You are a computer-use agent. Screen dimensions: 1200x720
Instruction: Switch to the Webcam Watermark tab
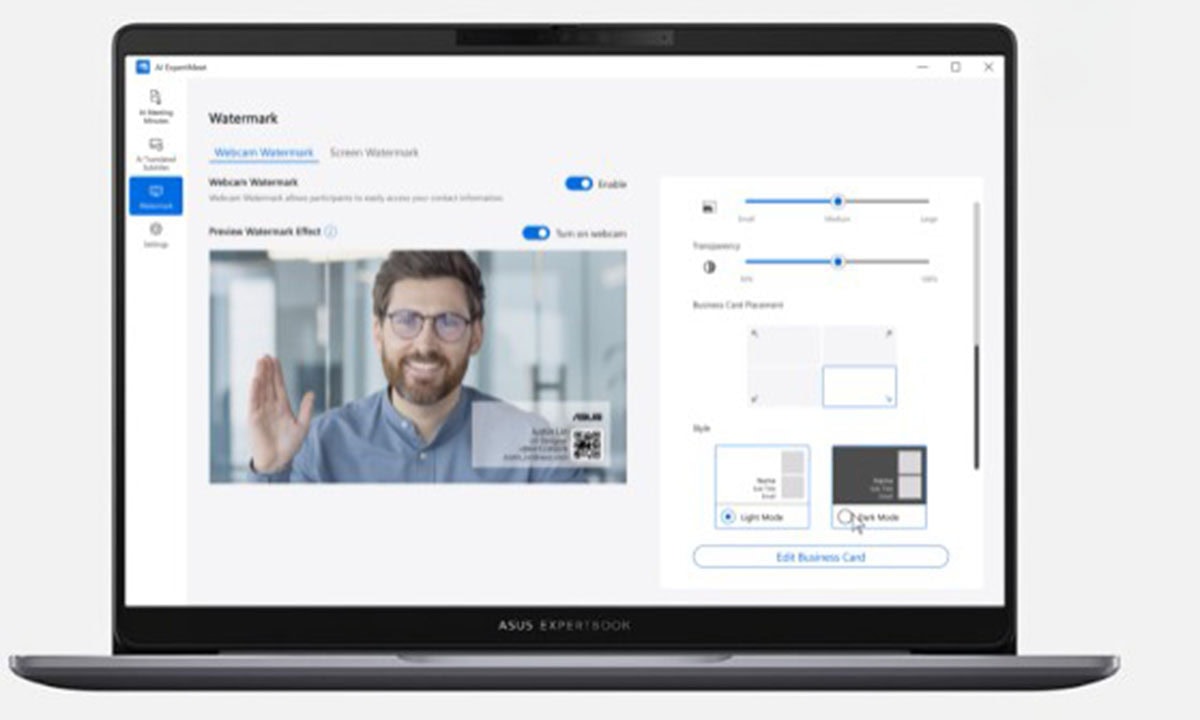pyautogui.click(x=264, y=153)
